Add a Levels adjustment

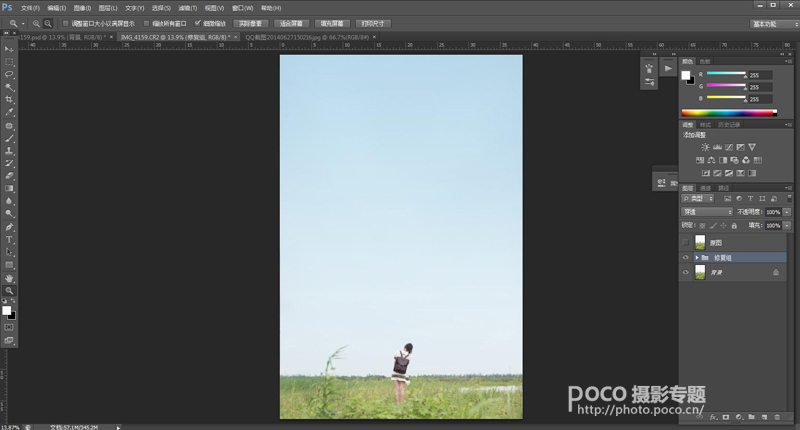click(x=717, y=147)
